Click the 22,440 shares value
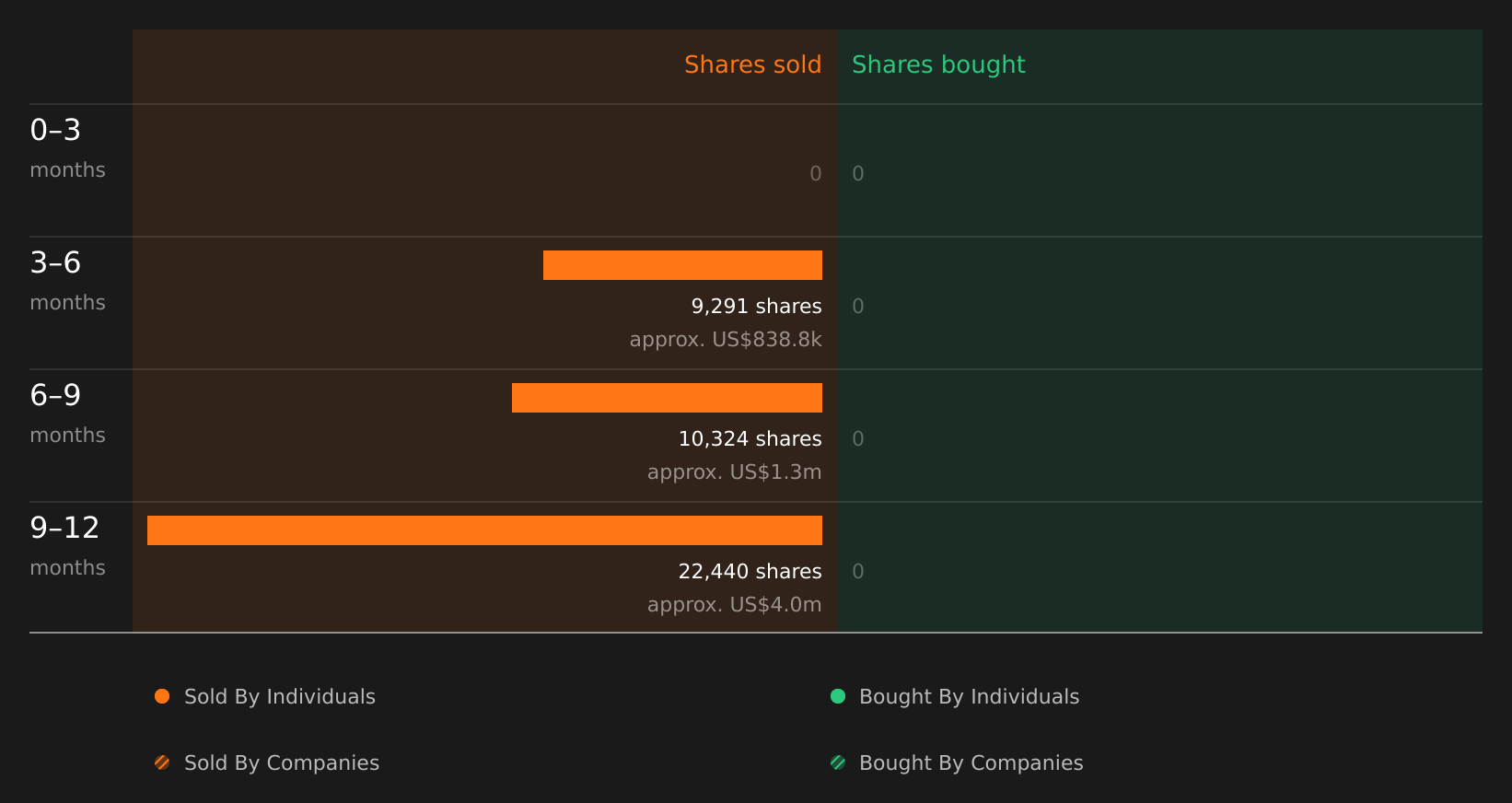1512x803 pixels. point(750,572)
